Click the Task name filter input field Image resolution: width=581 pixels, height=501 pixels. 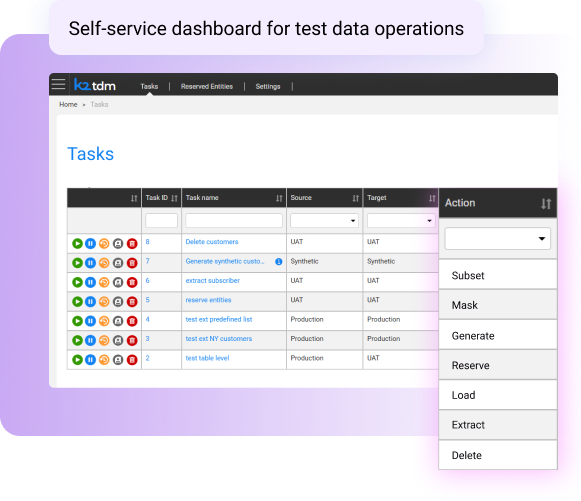[x=234, y=220]
